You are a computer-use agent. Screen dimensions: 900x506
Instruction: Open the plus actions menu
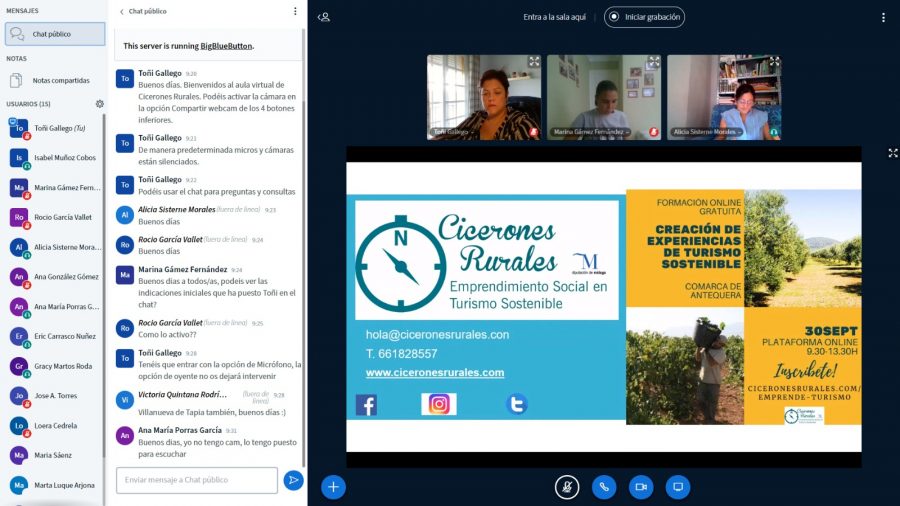coord(333,487)
